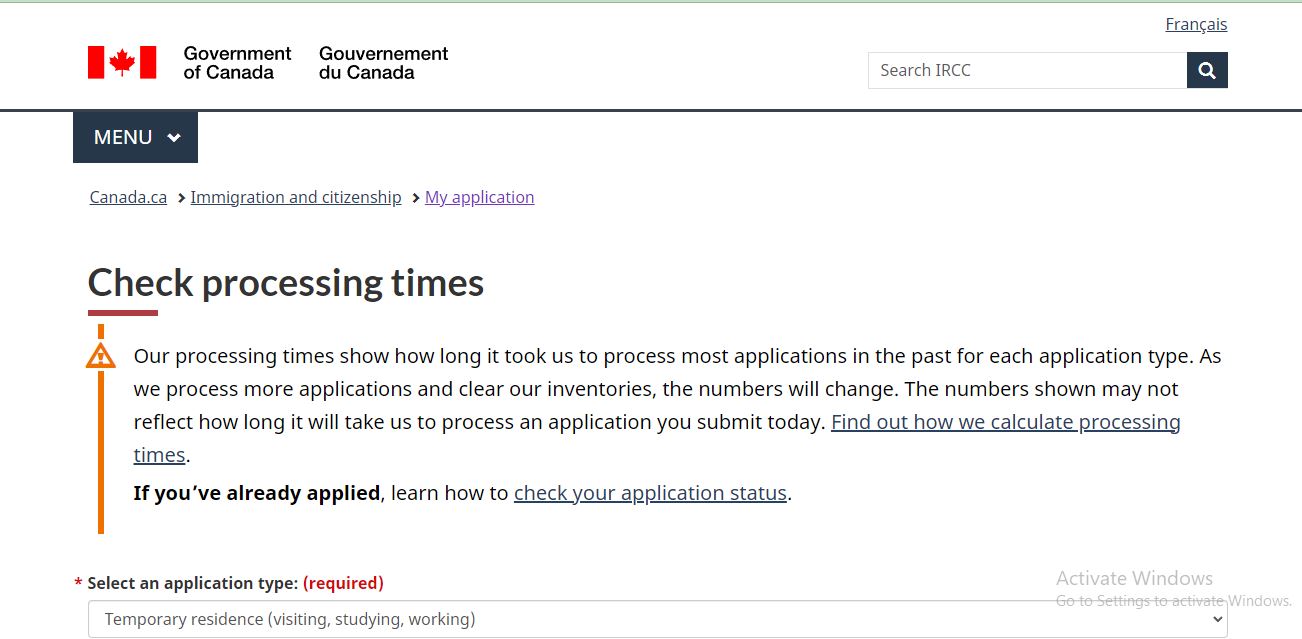Switch the page language to Français
Screen dimensions: 1302x639
point(1196,24)
